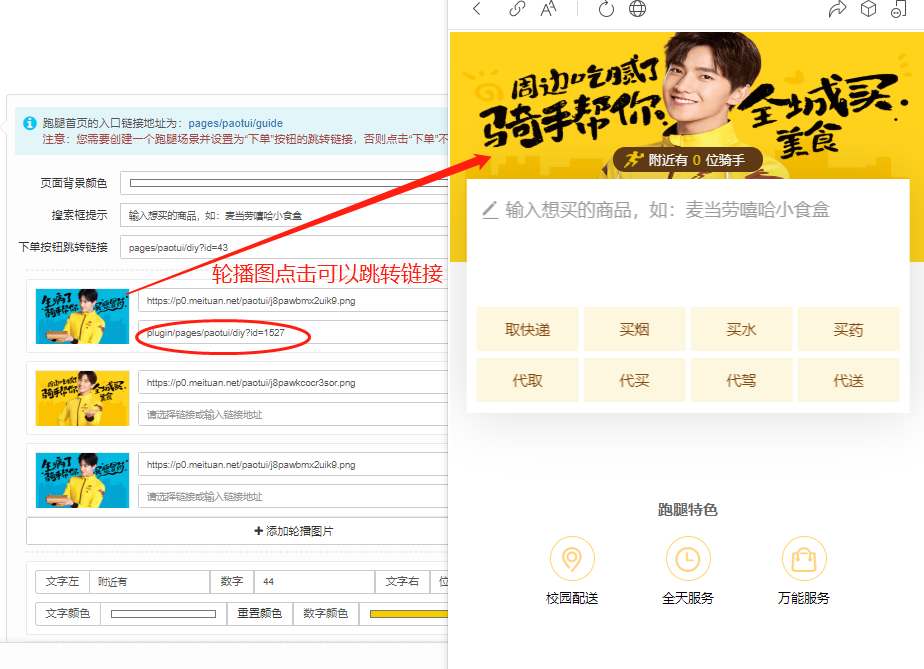Click third carousel image URL field
This screenshot has height=669, width=924.
(293, 464)
